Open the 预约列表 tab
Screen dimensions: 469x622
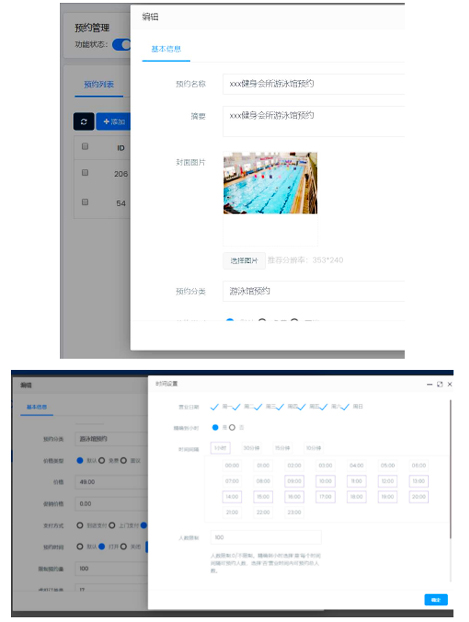[99, 84]
